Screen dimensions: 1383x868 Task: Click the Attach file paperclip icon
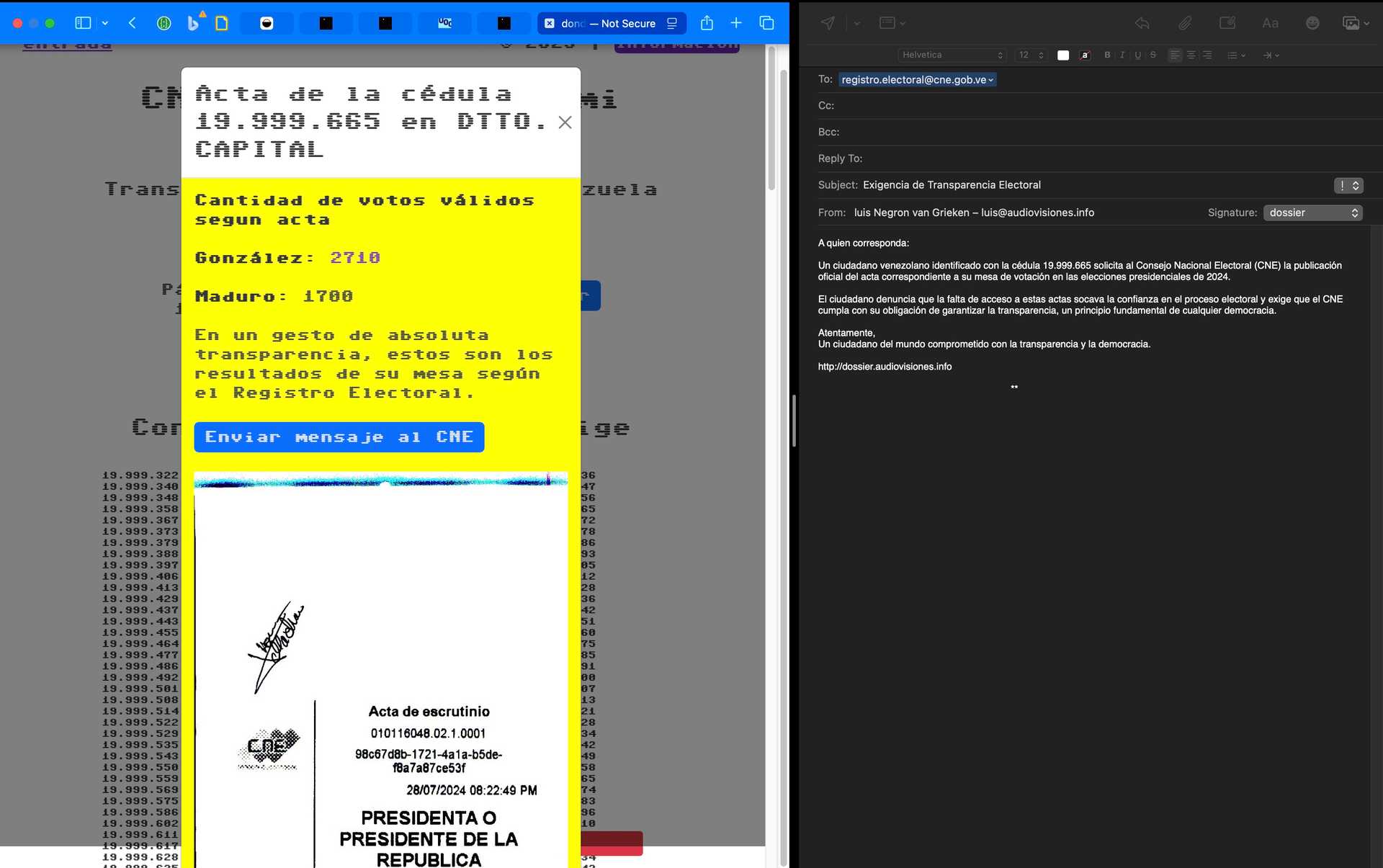point(1185,23)
